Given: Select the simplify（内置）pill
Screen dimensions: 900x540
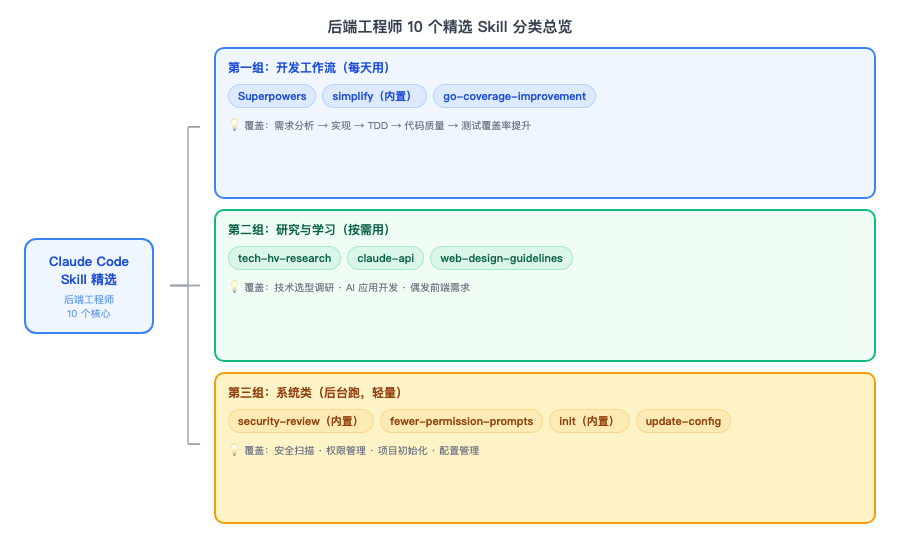Looking at the screenshot, I should tap(374, 96).
